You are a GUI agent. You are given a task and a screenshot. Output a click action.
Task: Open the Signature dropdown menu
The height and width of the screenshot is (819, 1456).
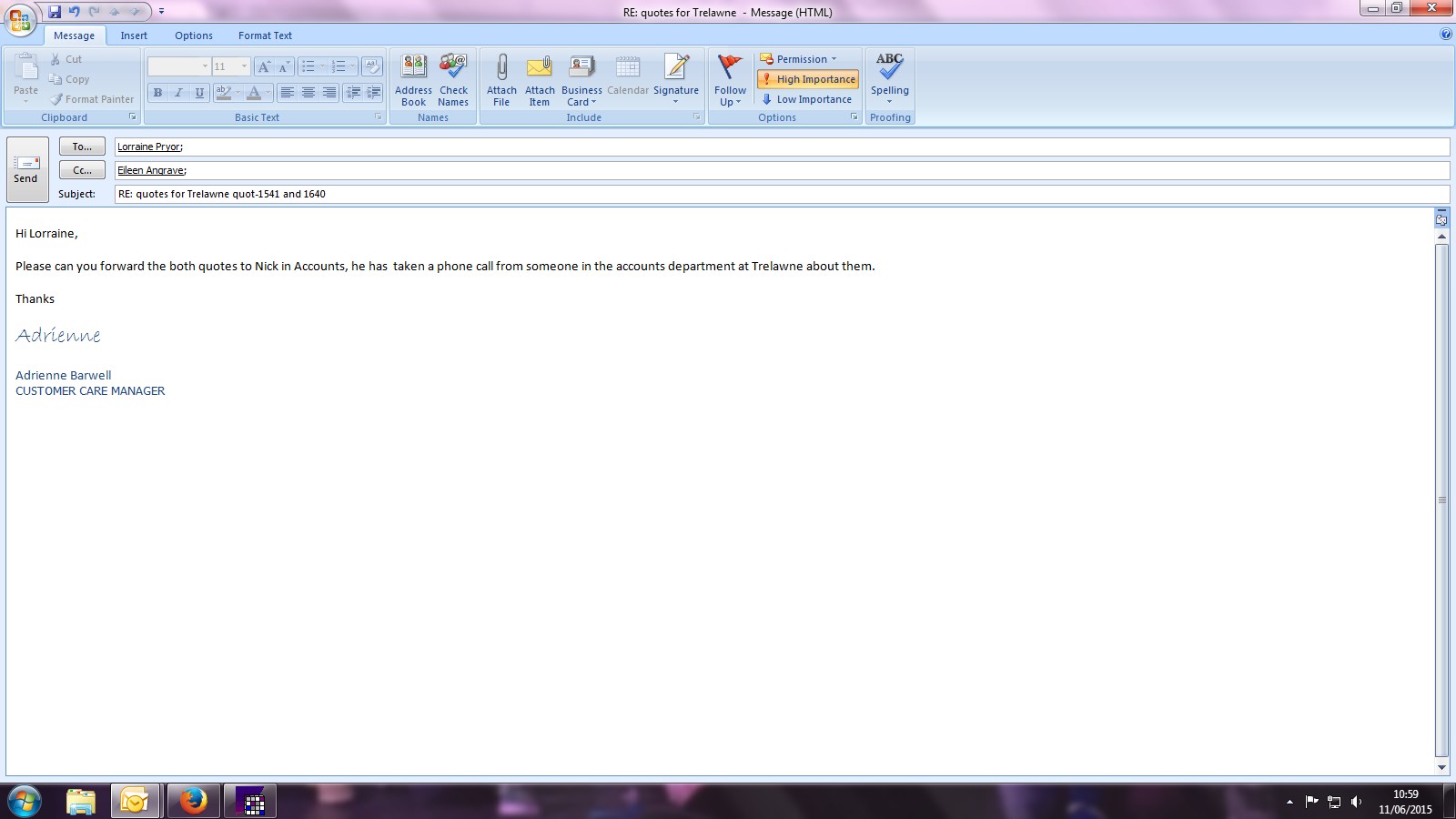pos(676,80)
